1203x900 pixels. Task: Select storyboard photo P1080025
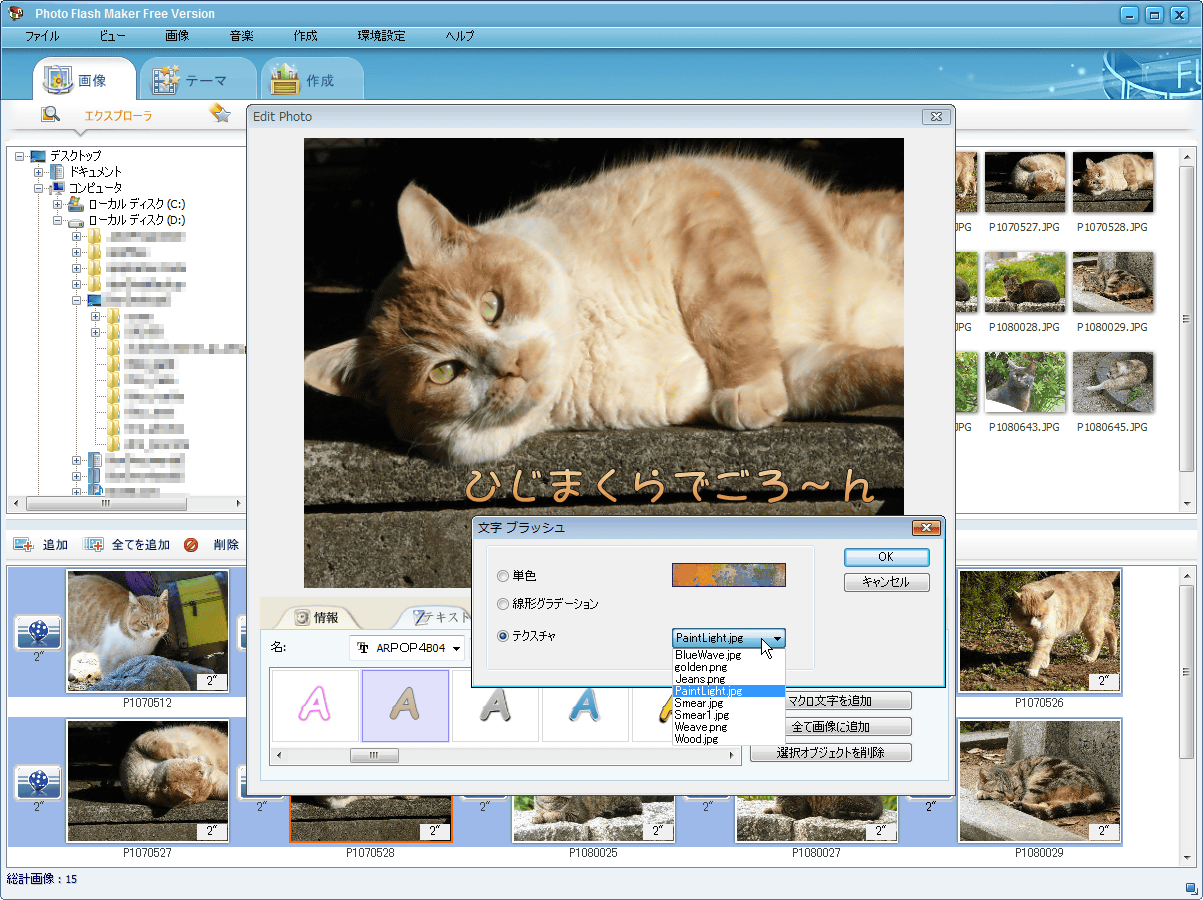[594, 820]
